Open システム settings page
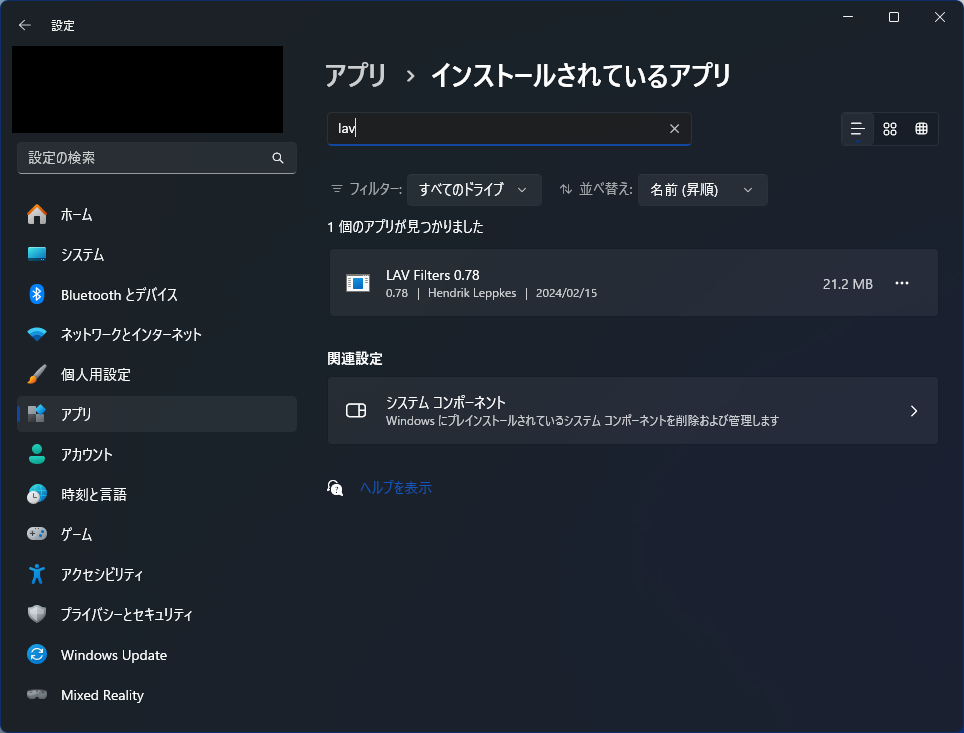 [157, 254]
